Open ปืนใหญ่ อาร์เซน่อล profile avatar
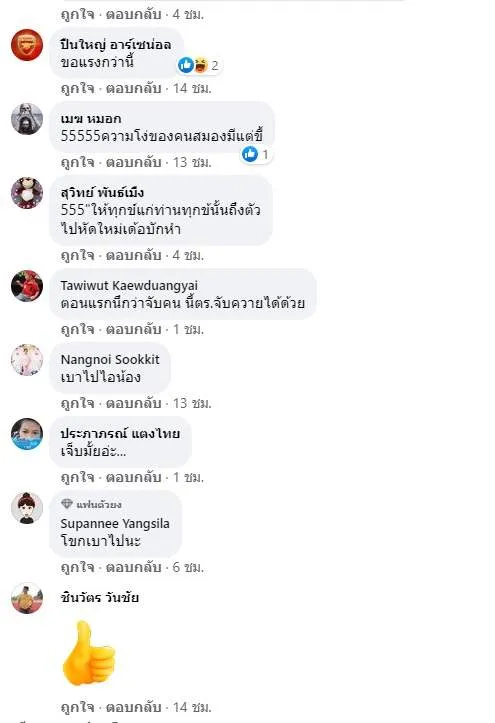The width and height of the screenshot is (495, 723). click(27, 45)
